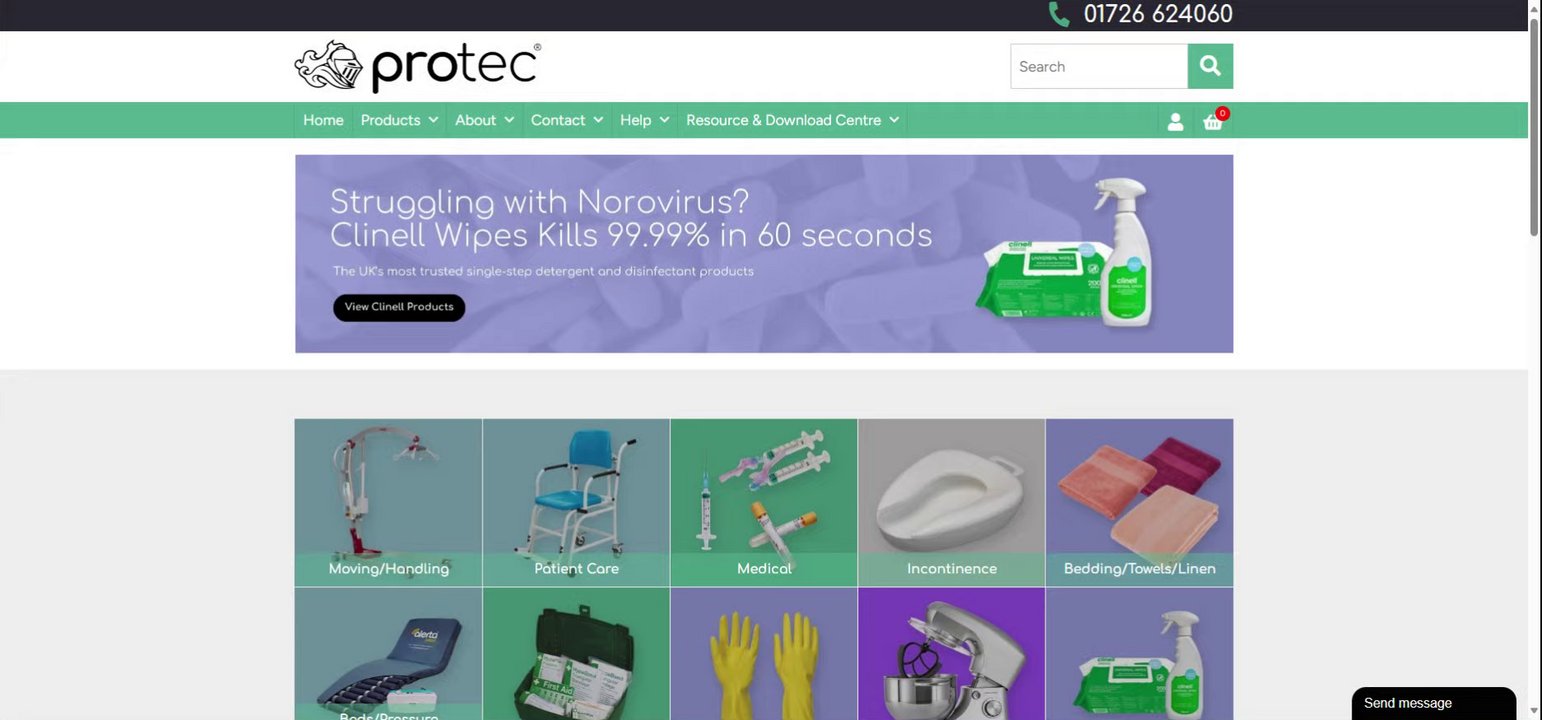The width and height of the screenshot is (1542, 720).
Task: Go to the Home menu item
Action: 323,120
